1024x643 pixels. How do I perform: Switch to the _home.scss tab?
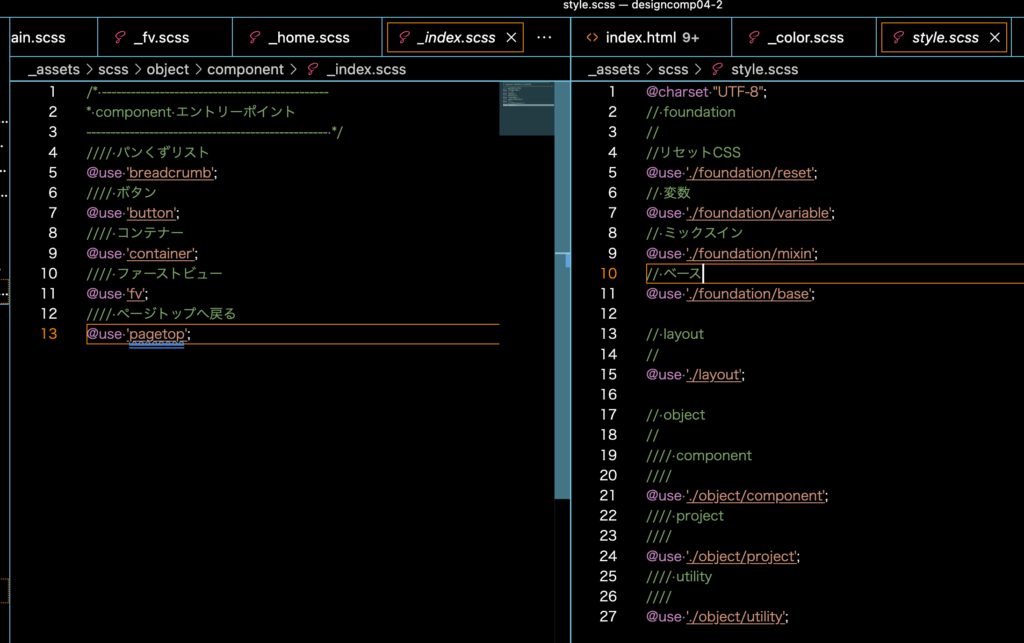click(x=307, y=38)
